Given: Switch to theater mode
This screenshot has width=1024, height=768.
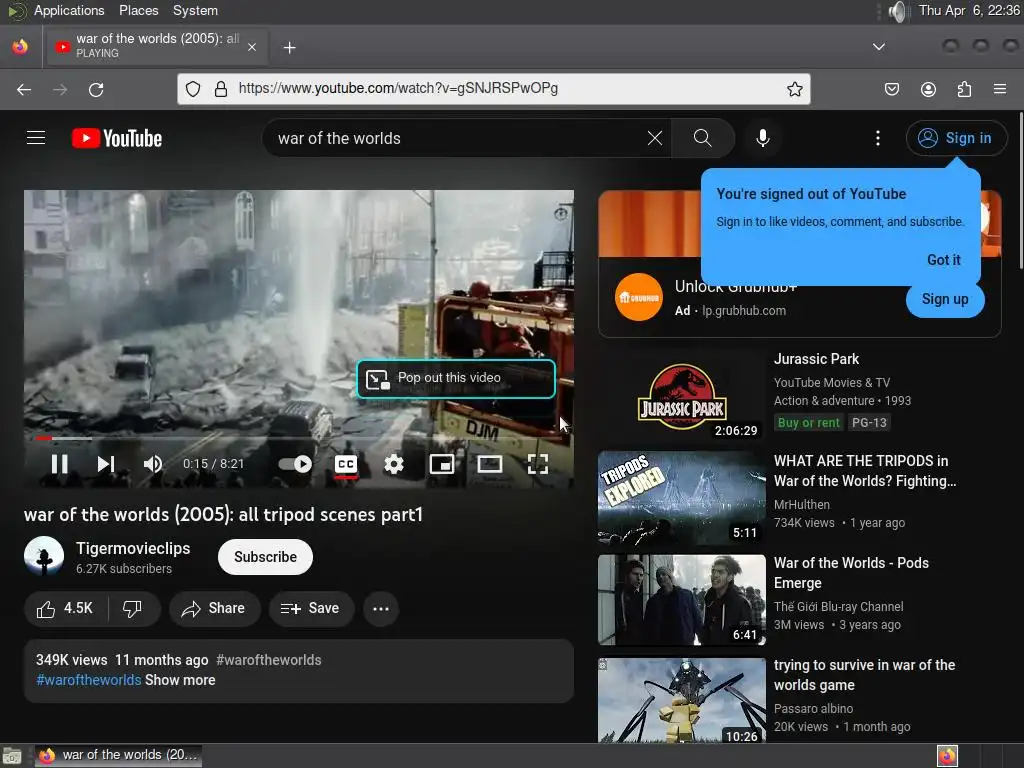Looking at the screenshot, I should pyautogui.click(x=489, y=464).
